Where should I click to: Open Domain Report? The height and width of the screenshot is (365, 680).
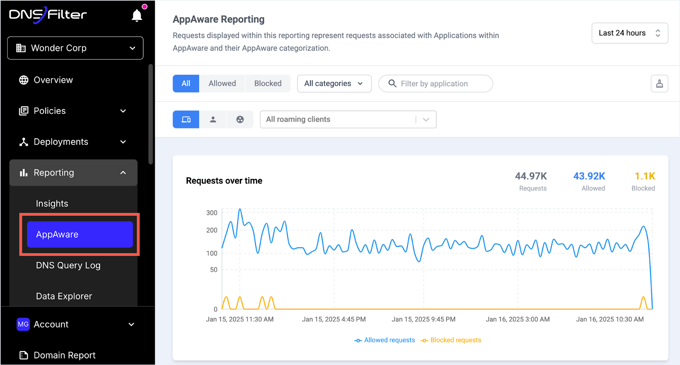[64, 355]
